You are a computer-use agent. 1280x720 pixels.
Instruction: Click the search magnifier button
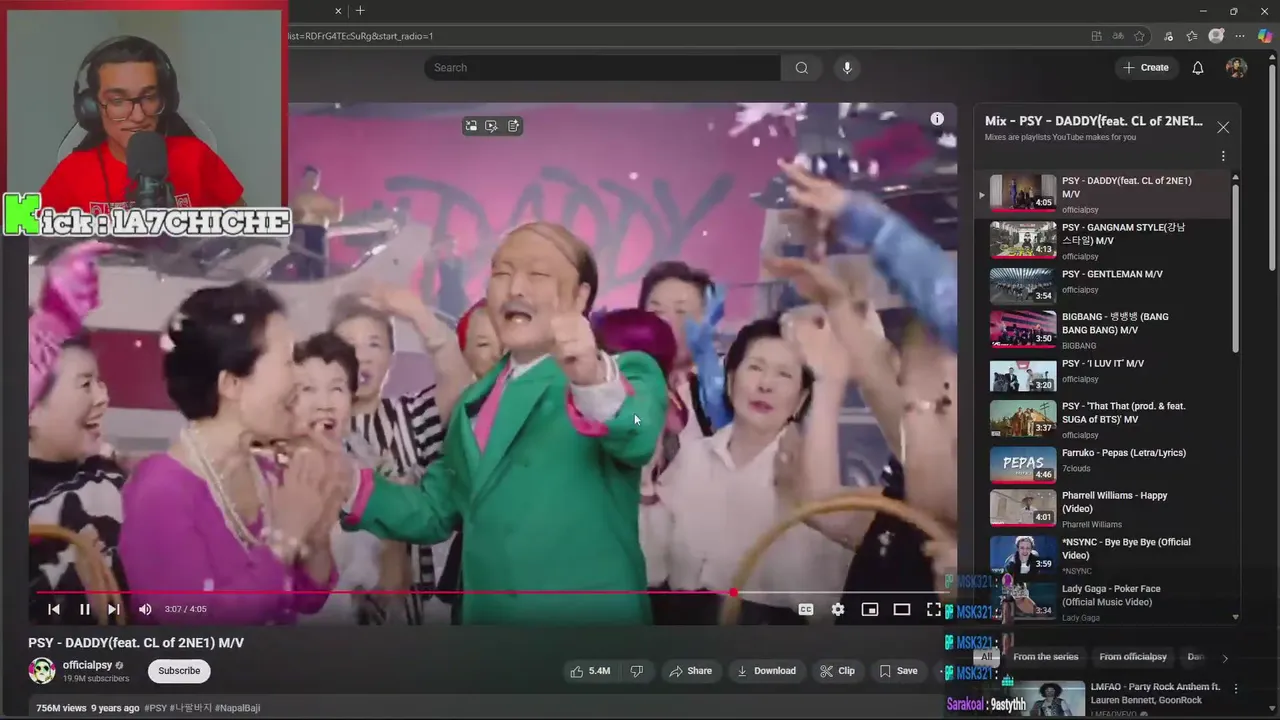click(802, 68)
